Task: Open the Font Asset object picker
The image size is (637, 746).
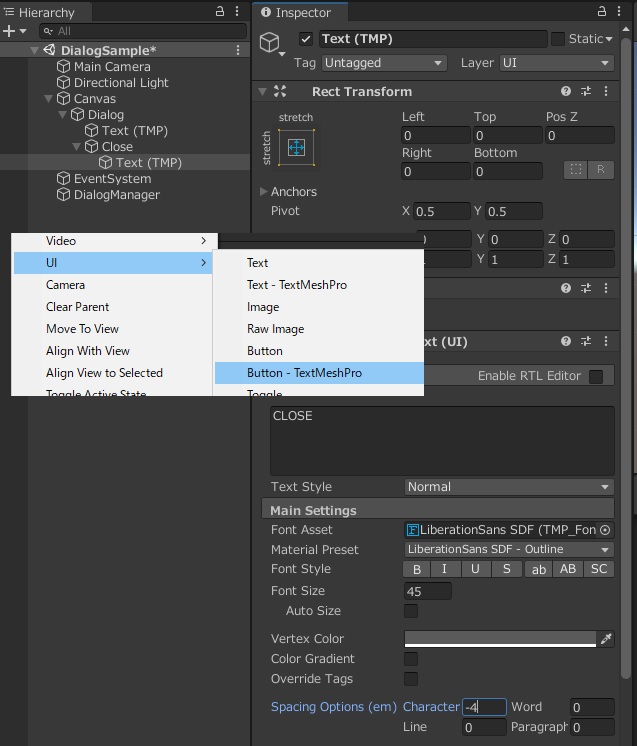Action: click(x=605, y=530)
